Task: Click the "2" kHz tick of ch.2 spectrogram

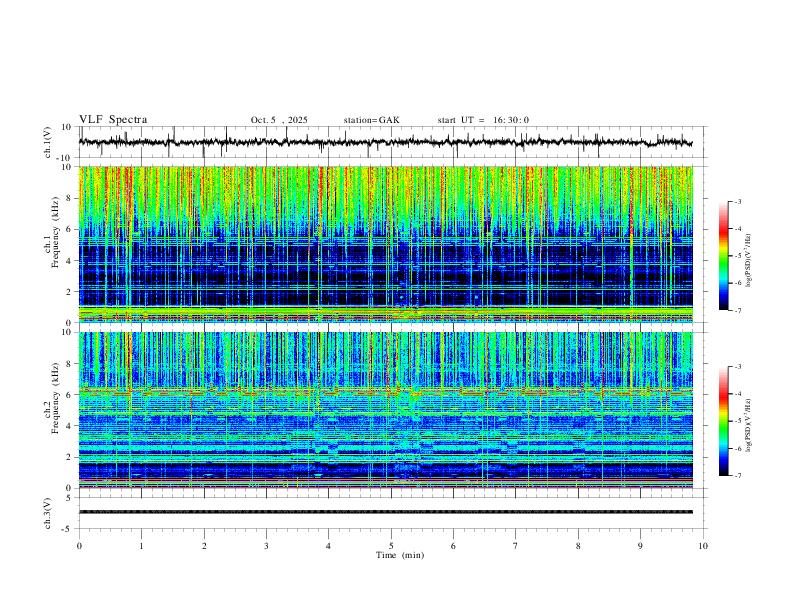Action: coord(68,457)
